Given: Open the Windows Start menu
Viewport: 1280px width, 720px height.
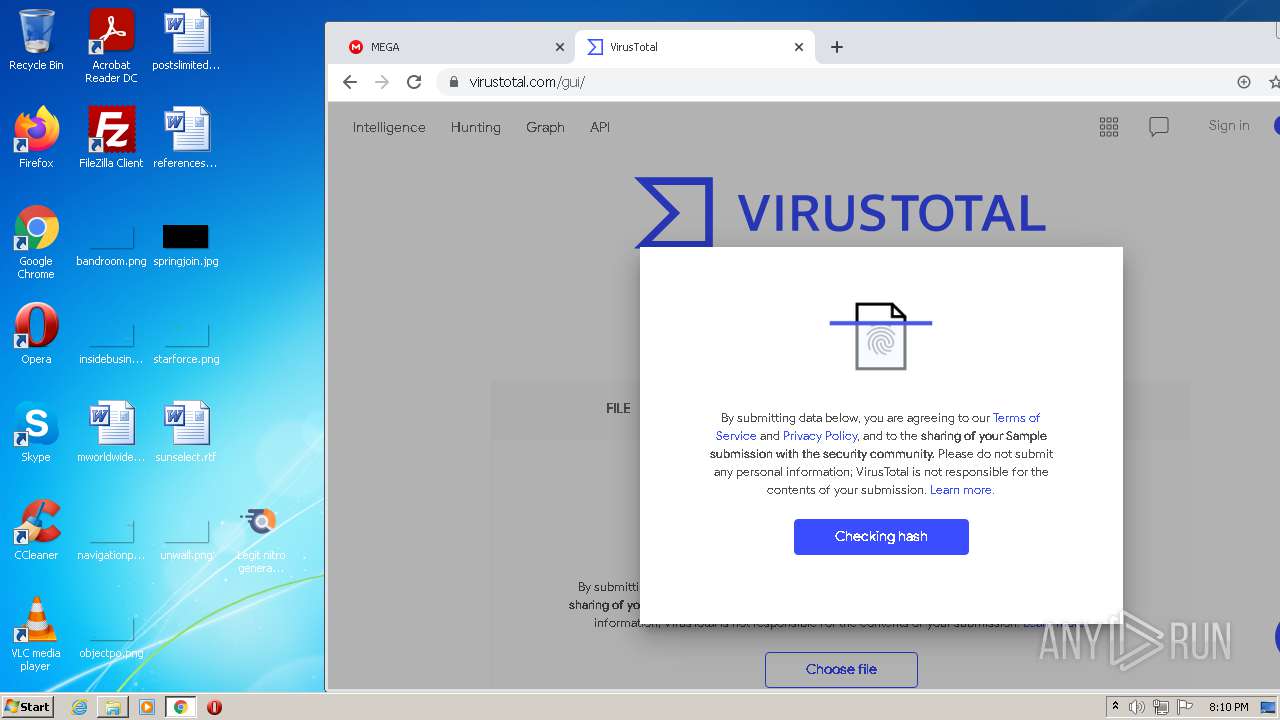Looking at the screenshot, I should click(x=27, y=706).
